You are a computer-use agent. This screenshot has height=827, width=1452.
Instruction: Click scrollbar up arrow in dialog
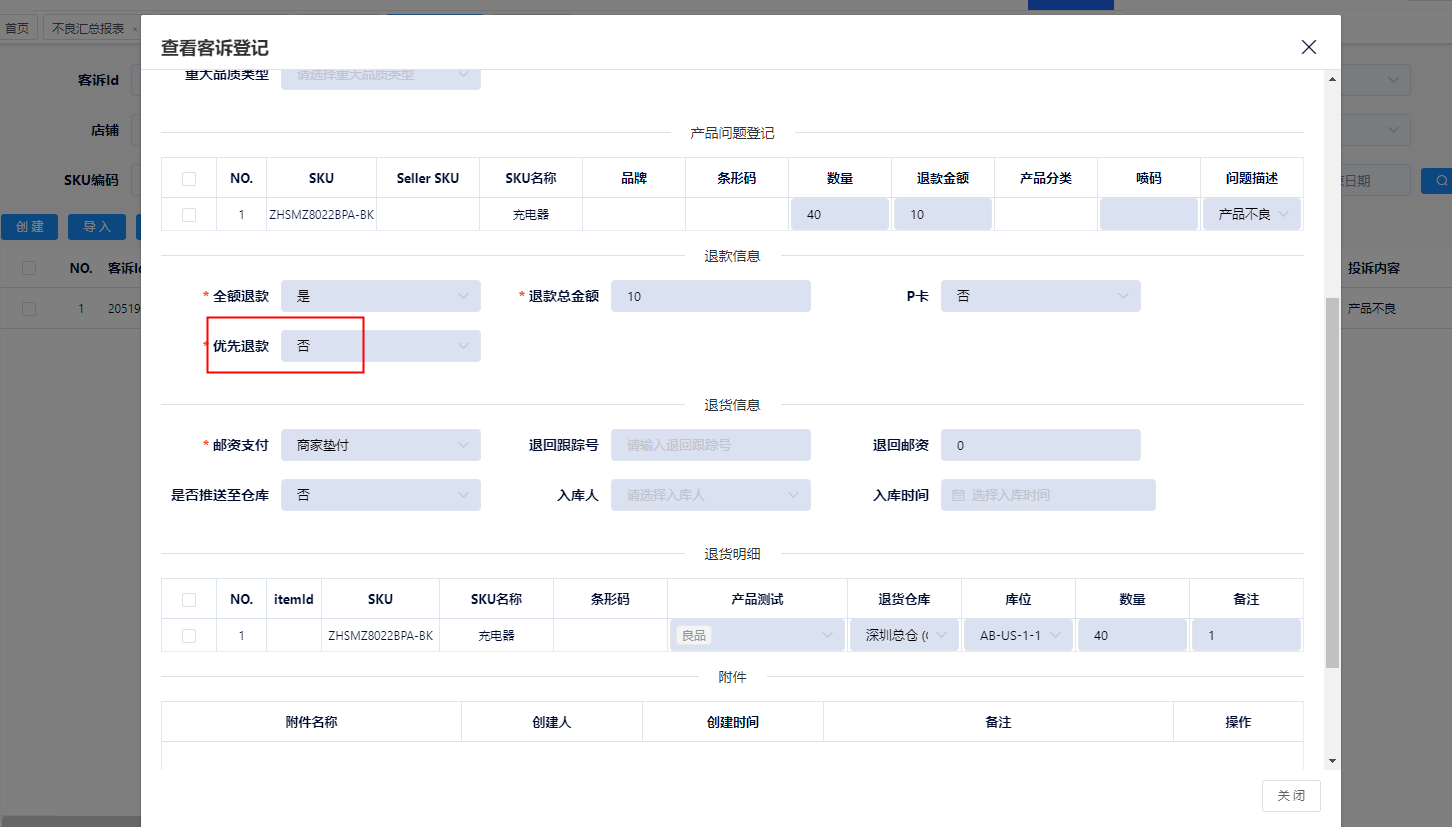pos(1331,79)
